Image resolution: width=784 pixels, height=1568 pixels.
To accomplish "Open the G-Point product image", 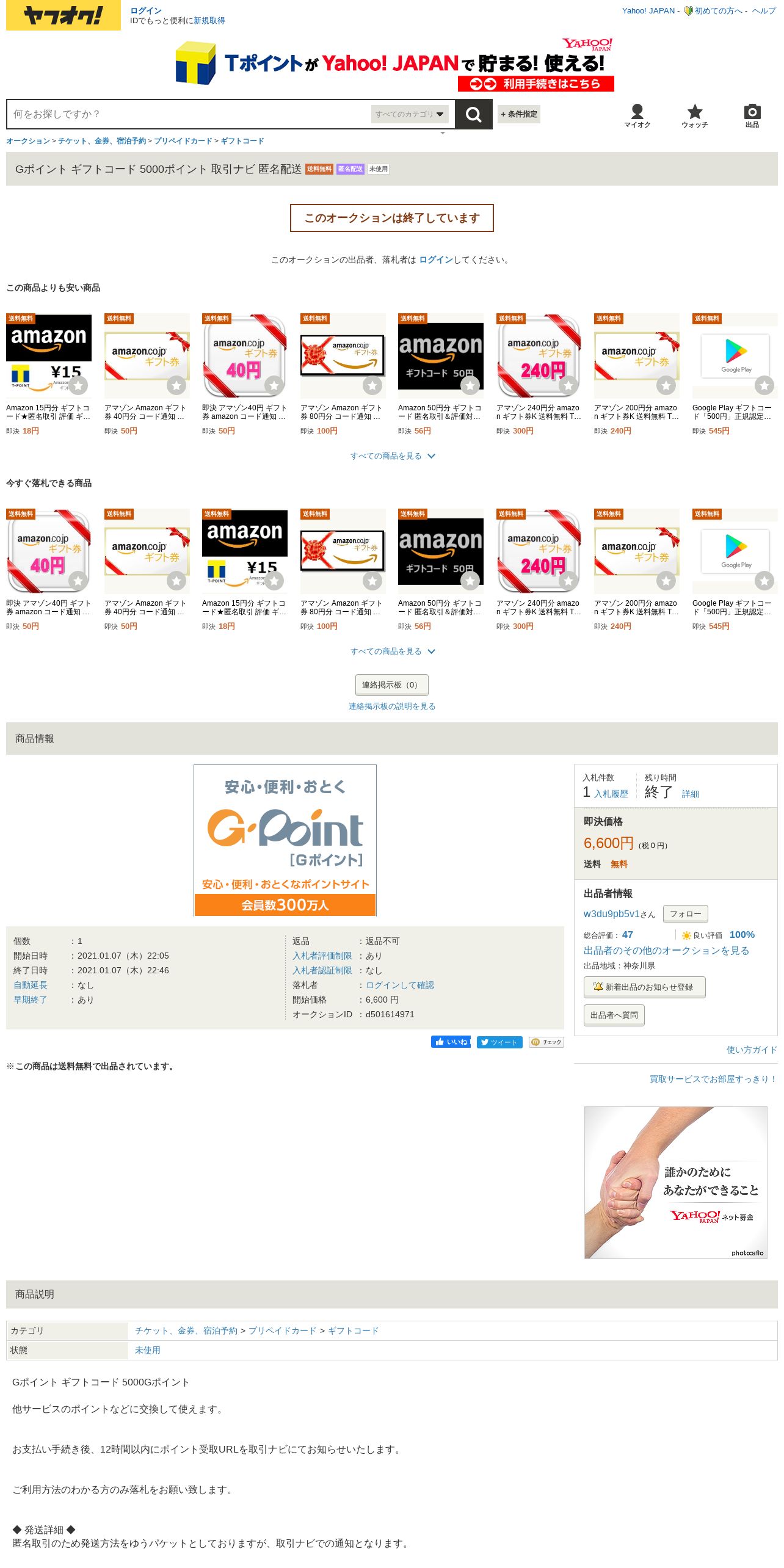I will tap(285, 840).
